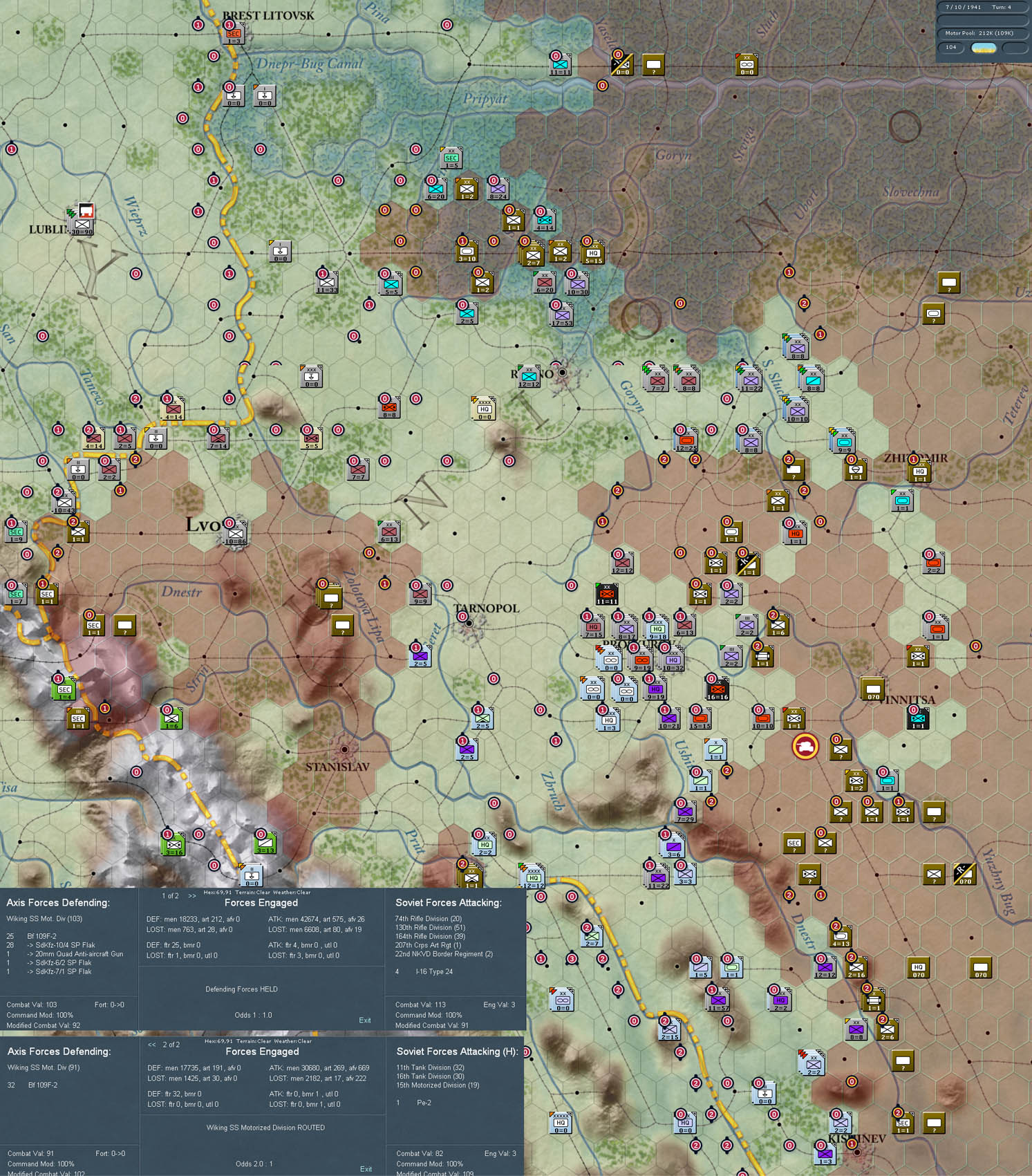
Task: Click 'SdKfz-10/4 SP Flak' line in first report
Action: pyautogui.click(x=61, y=945)
